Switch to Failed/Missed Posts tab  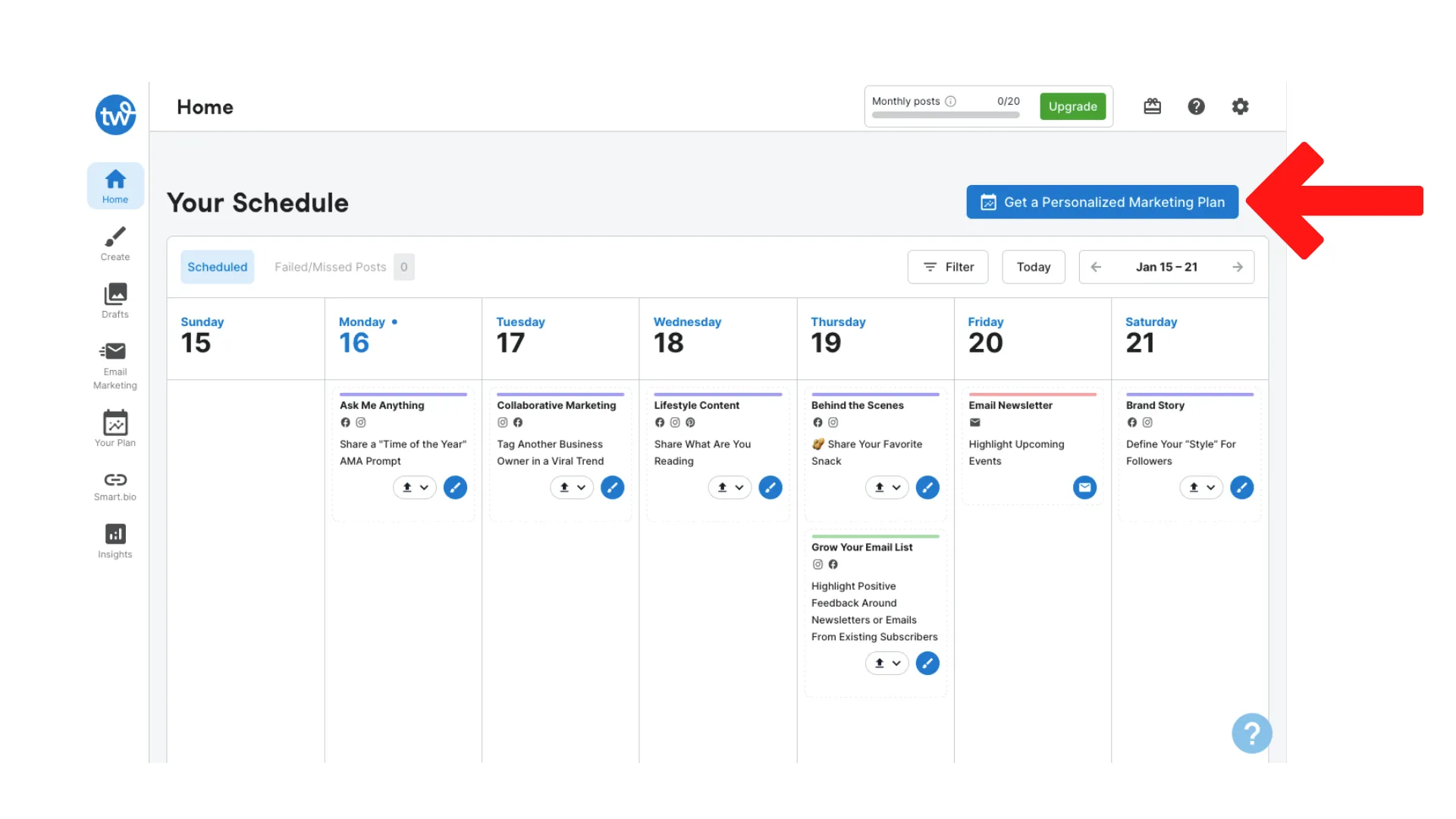[344, 267]
